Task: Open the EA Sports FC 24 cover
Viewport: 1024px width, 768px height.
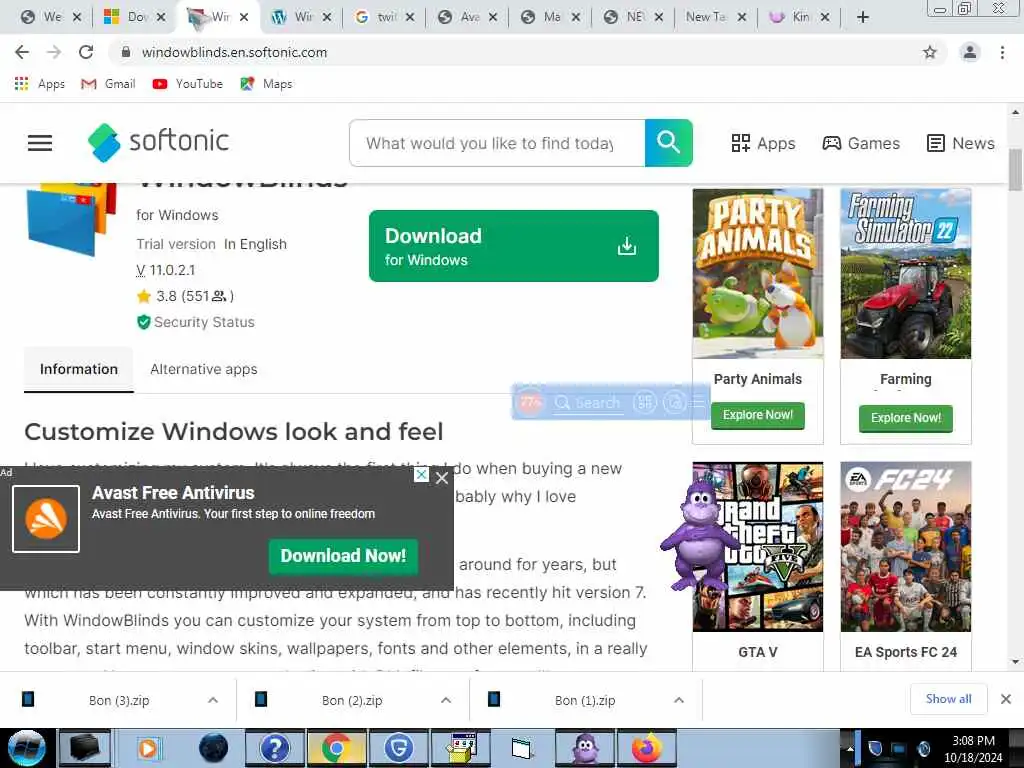Action: (x=906, y=547)
